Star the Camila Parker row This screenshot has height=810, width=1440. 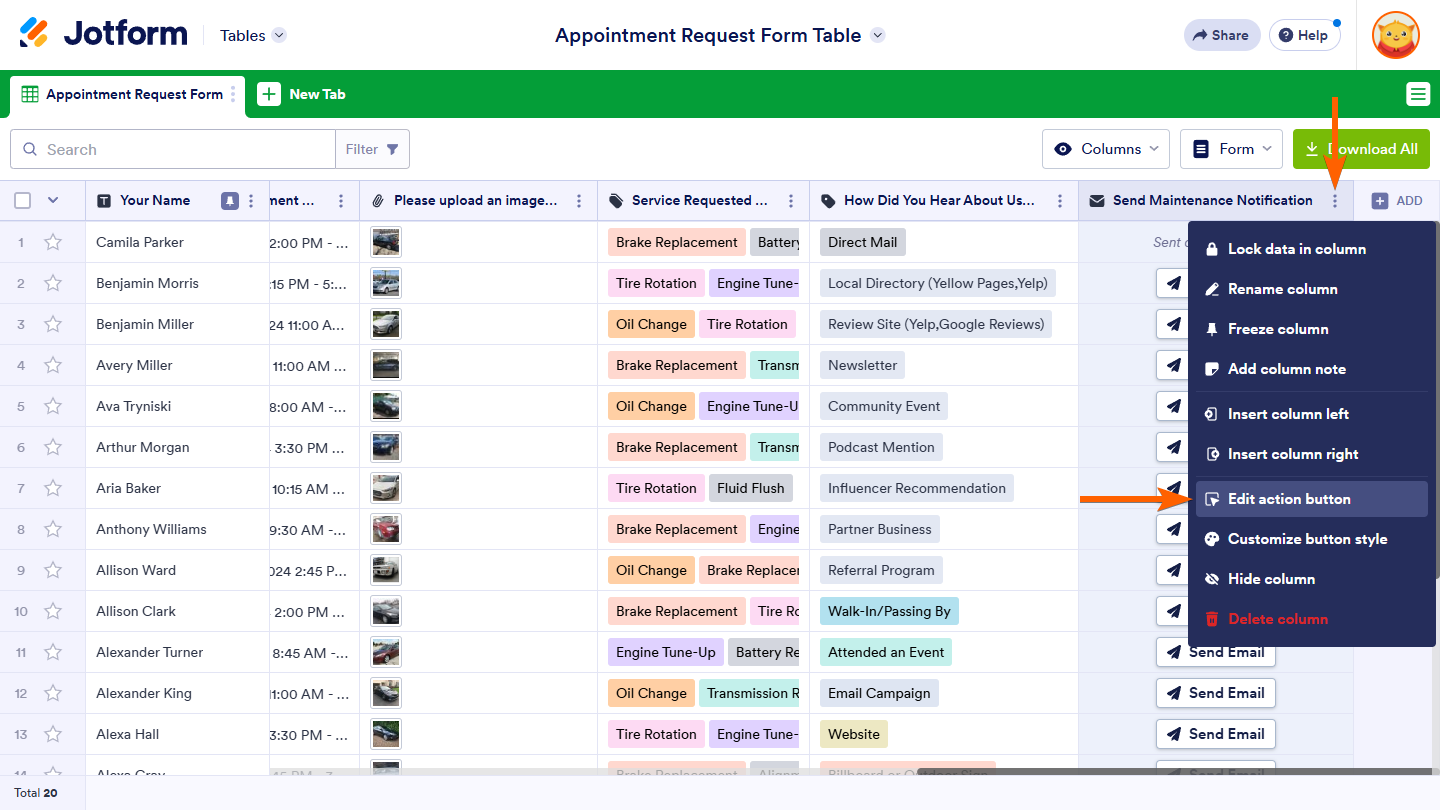(x=53, y=242)
